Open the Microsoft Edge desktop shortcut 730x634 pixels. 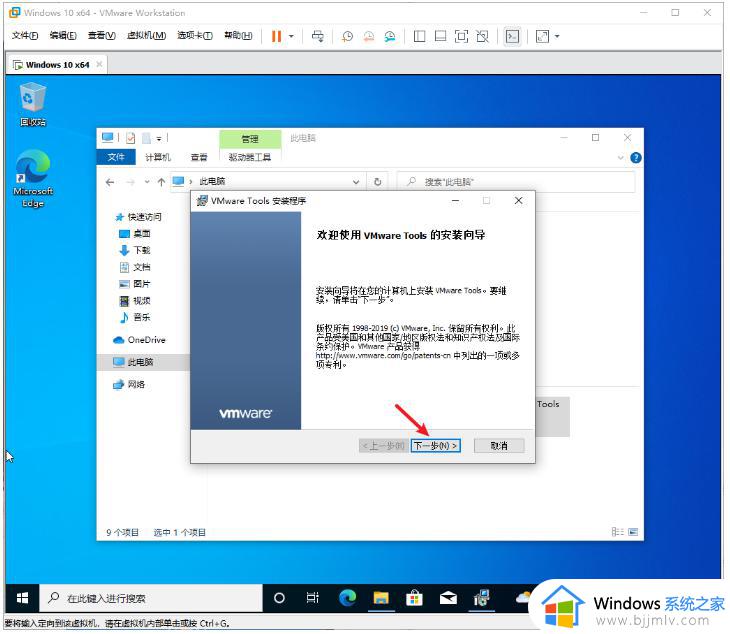(x=33, y=179)
